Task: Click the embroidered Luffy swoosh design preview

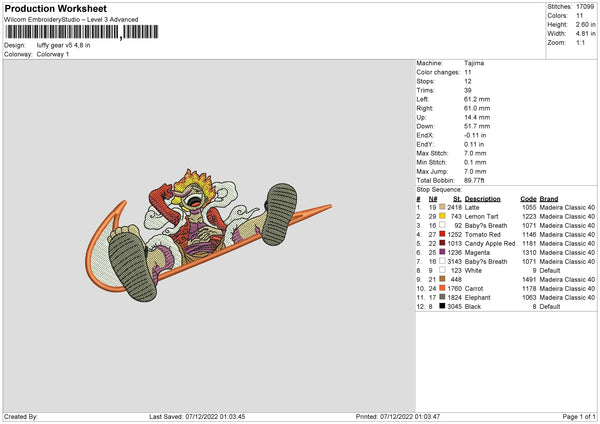Action: 209,235
